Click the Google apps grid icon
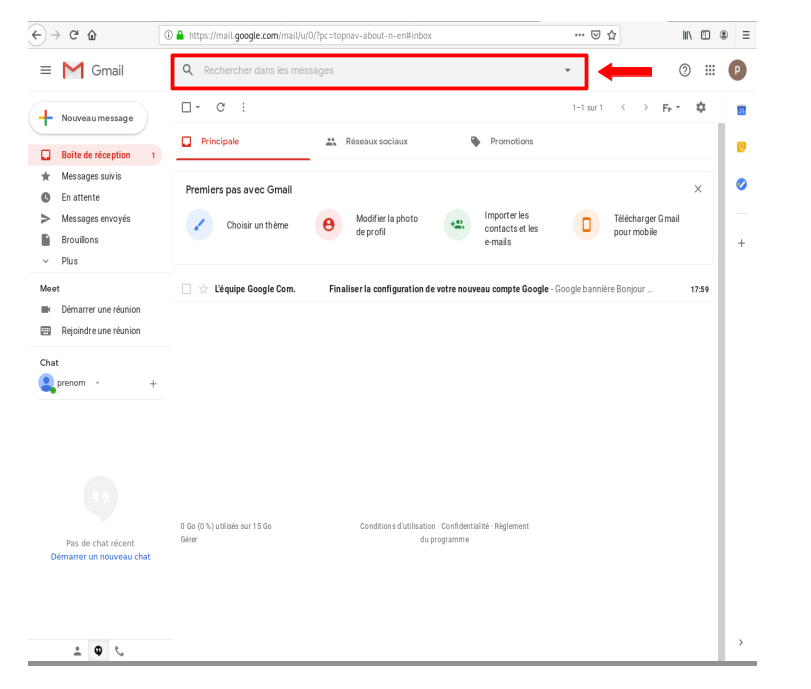The width and height of the screenshot is (811, 689). [x=710, y=70]
